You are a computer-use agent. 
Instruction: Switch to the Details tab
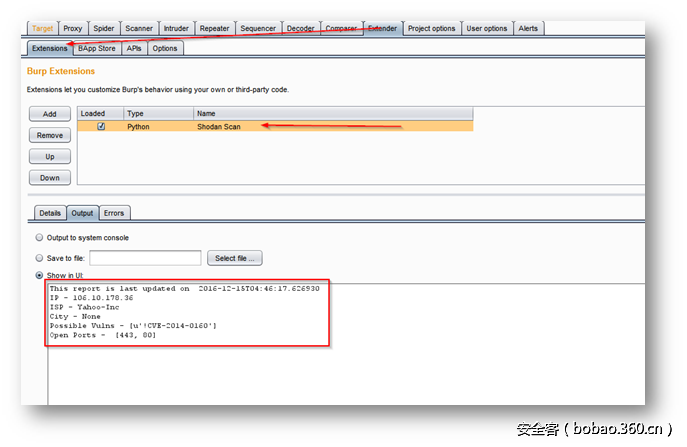coord(49,213)
